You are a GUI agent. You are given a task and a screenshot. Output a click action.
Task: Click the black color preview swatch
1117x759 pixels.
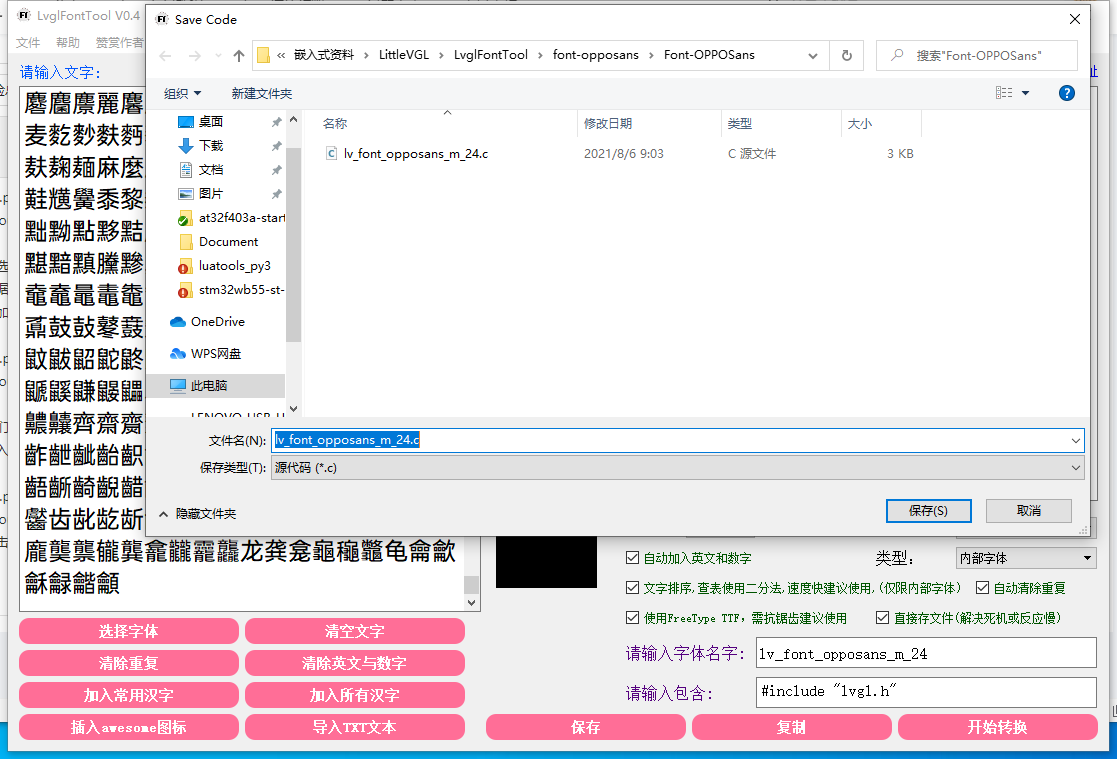point(546,562)
